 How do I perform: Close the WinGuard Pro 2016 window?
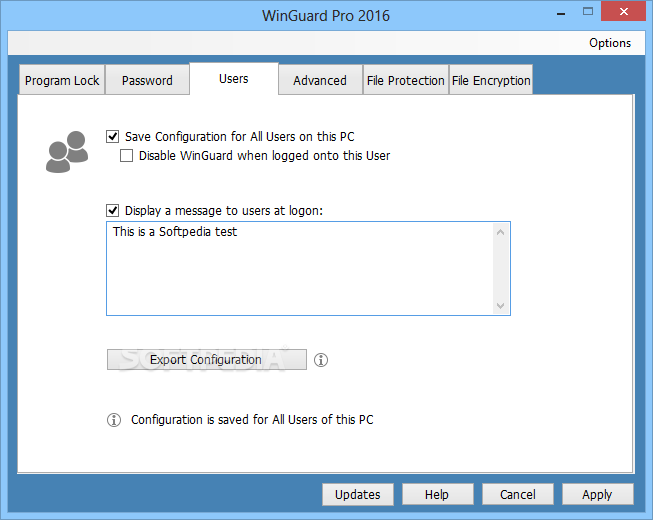[623, 12]
